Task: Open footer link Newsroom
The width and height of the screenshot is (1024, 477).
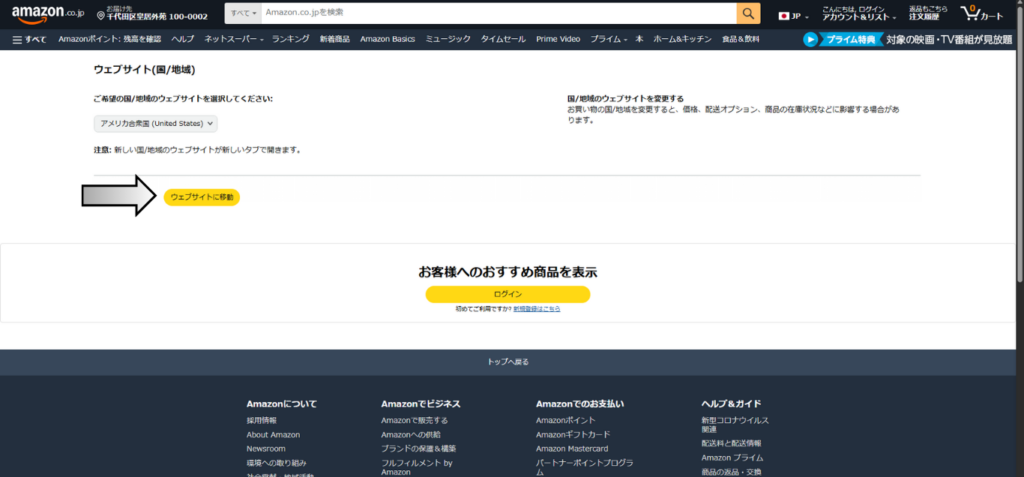Action: 266,449
